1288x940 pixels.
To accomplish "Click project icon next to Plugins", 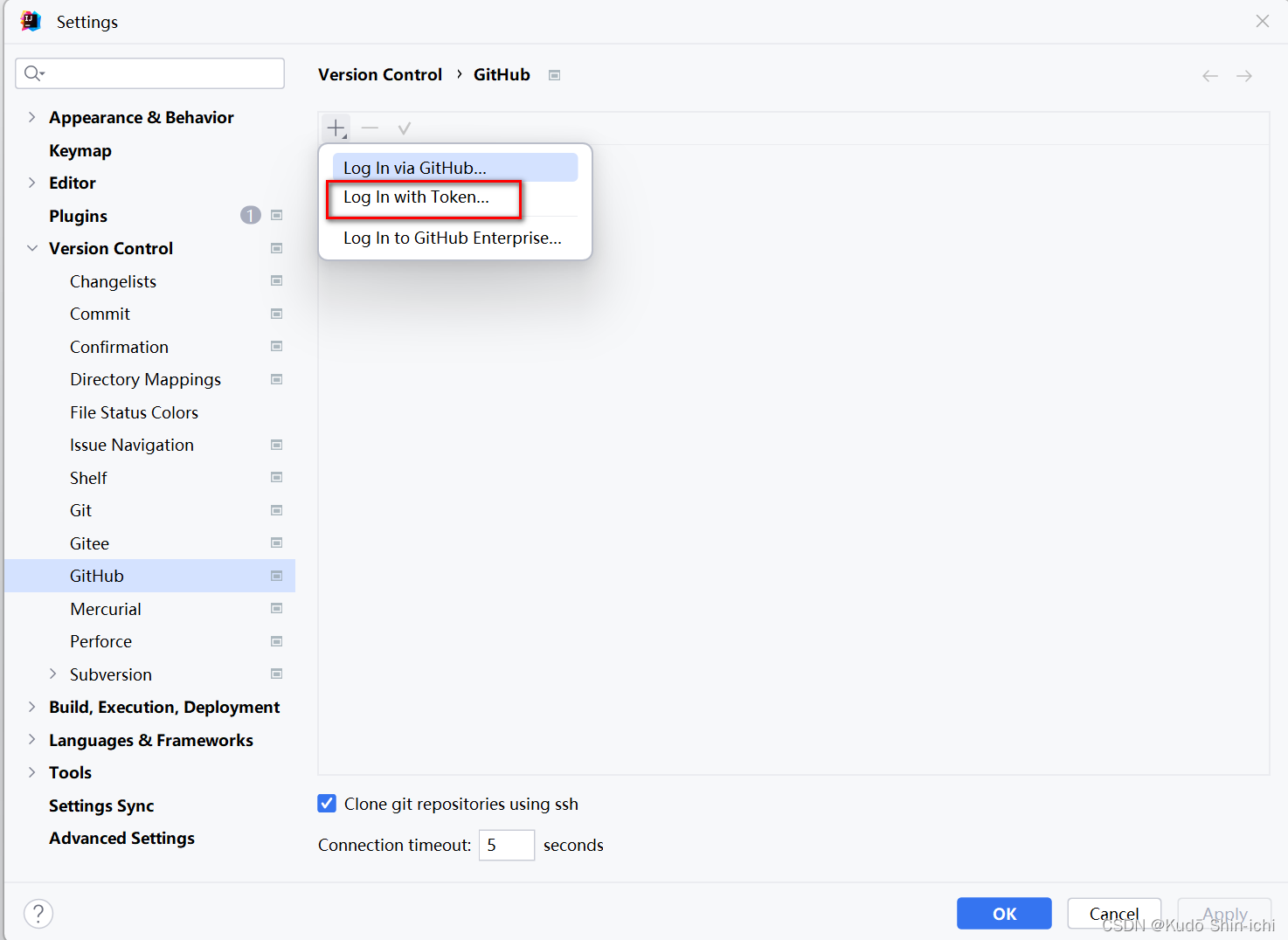I will pyautogui.click(x=277, y=215).
